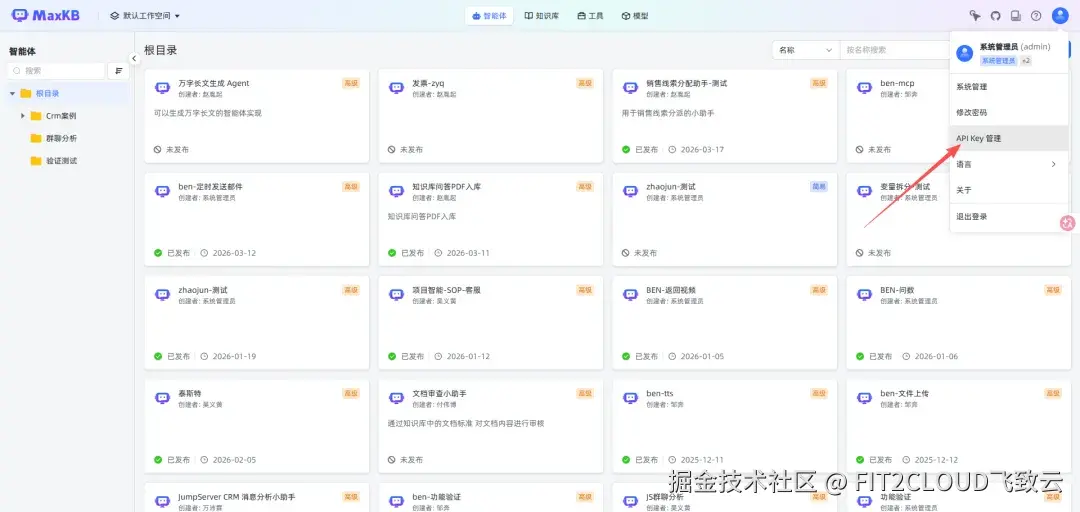Click robot icon of 项目智能-SOP-客服 card
This screenshot has height=512, width=1080.
point(396,294)
